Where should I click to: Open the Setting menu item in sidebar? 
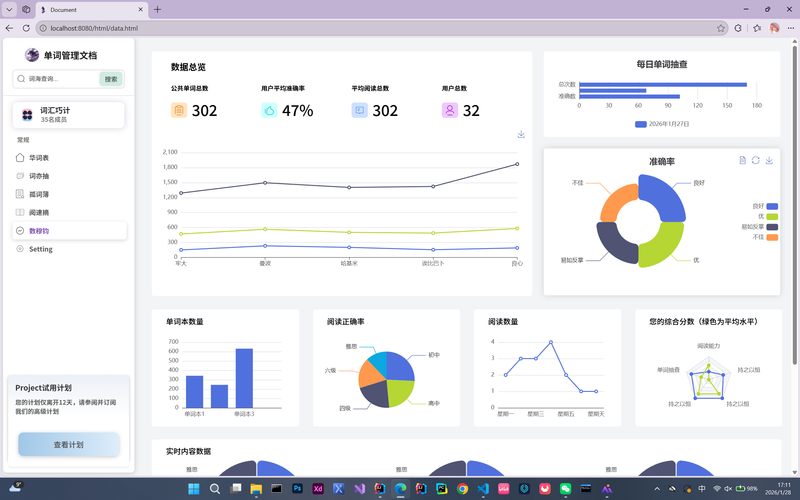pos(40,249)
